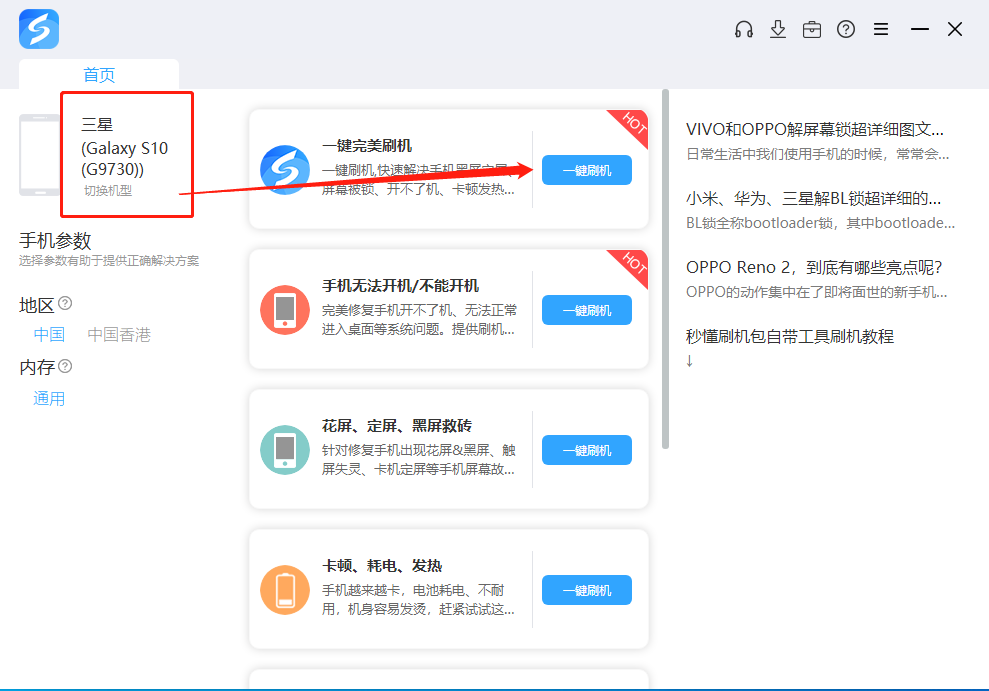This screenshot has height=691, width=989.
Task: Click summary 日常生活中我们使用手机的时候
Action: click(817, 154)
